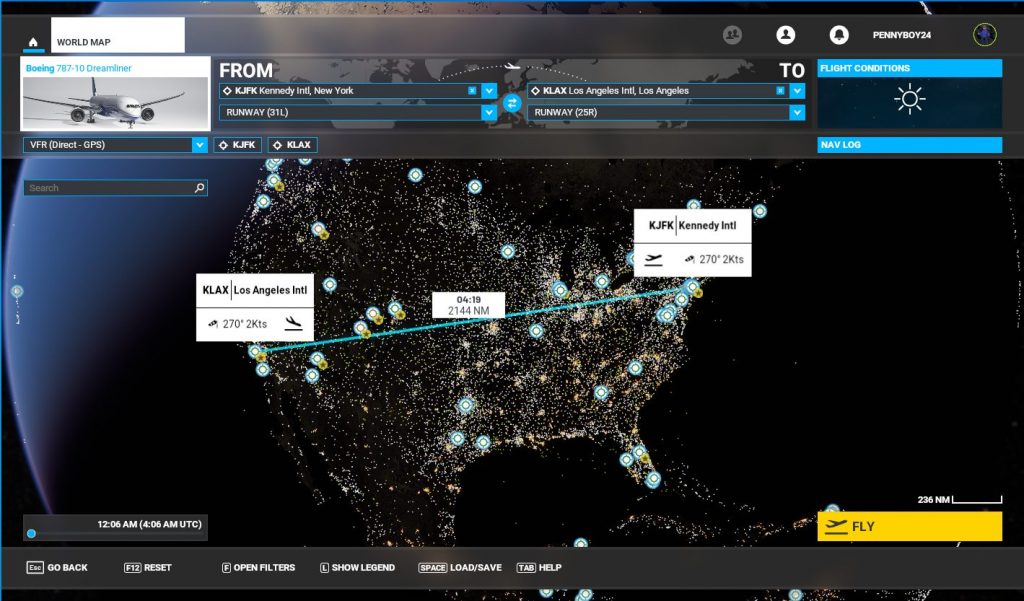Click the 236 NM map scale
The image size is (1024, 601).
pos(960,500)
